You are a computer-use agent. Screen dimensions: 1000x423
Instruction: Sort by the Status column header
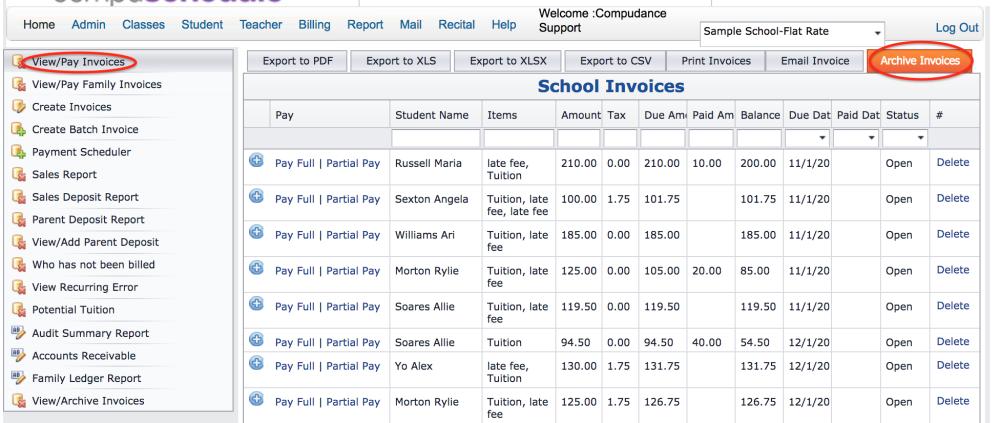[x=902, y=115]
